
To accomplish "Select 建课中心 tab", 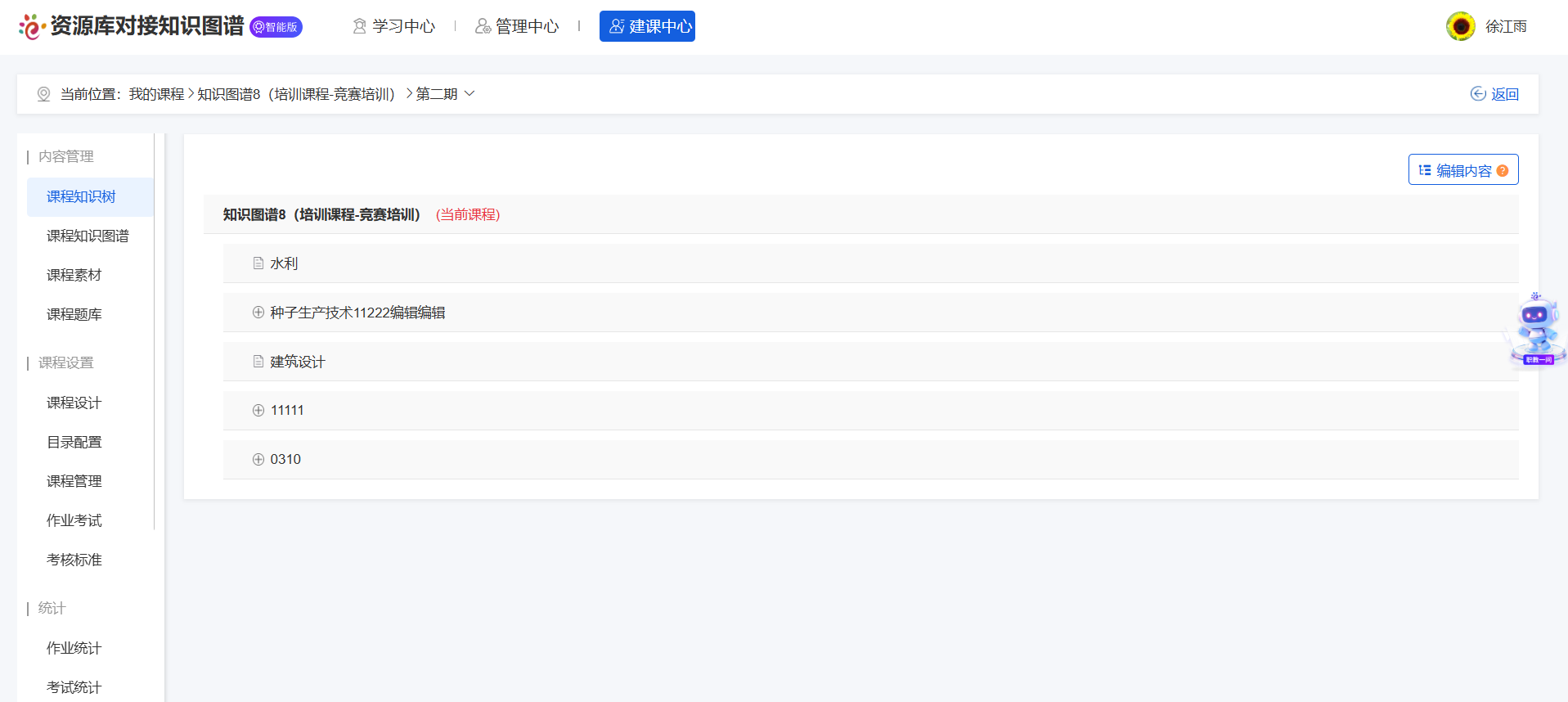I will [647, 26].
